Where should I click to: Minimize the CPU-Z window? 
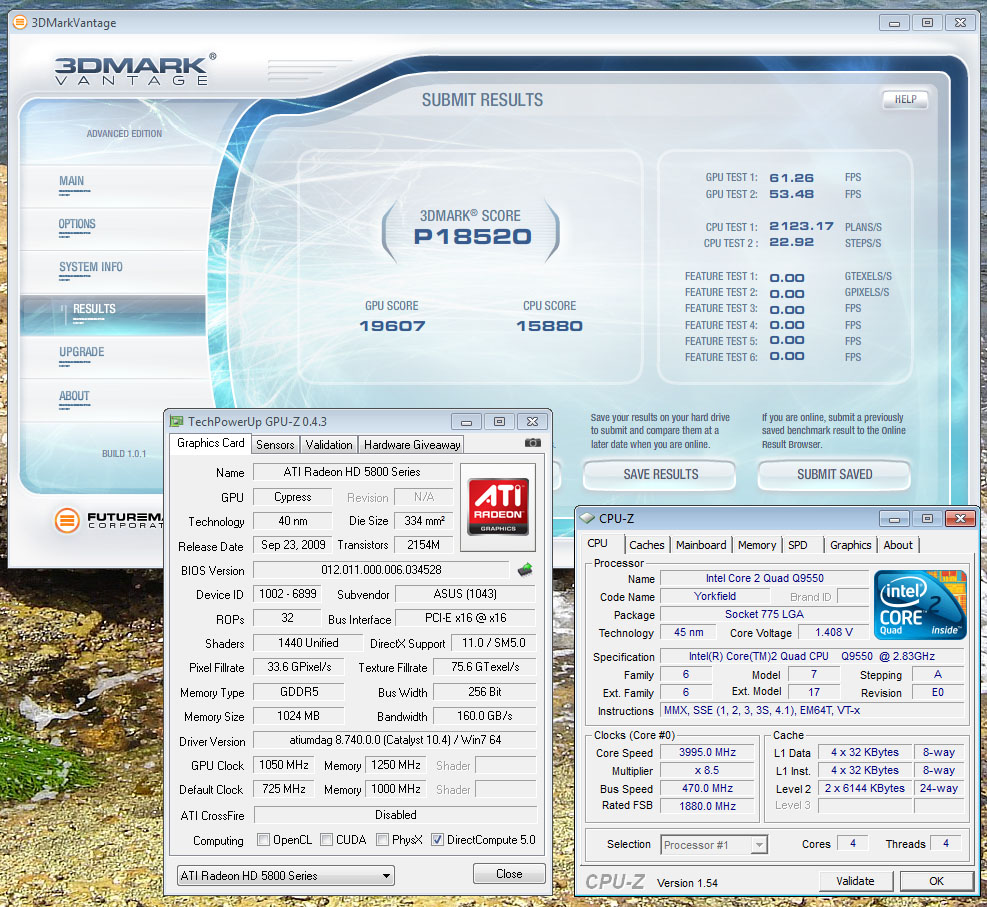(894, 519)
